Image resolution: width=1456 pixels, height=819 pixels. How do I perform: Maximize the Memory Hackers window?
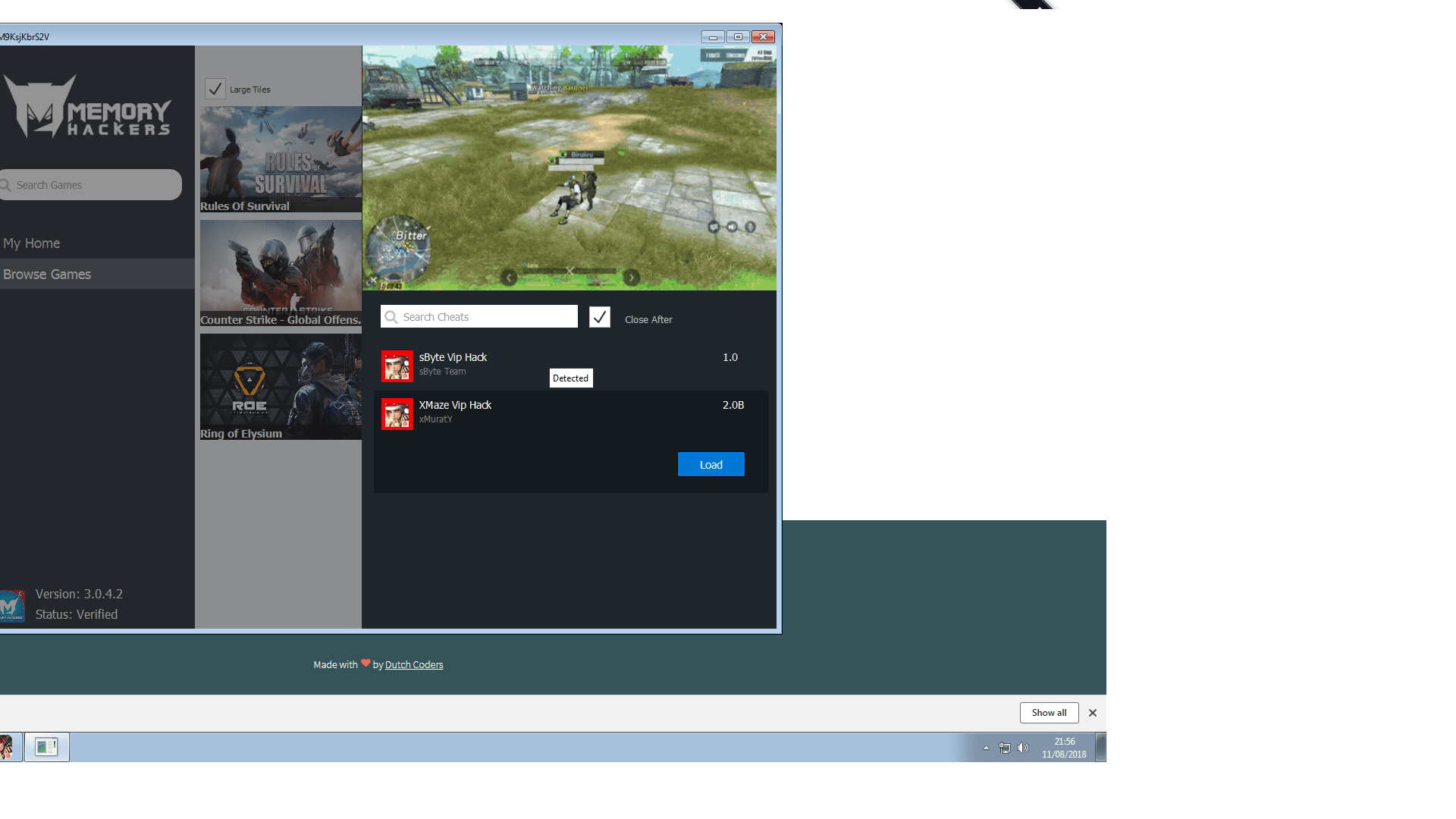coord(738,37)
